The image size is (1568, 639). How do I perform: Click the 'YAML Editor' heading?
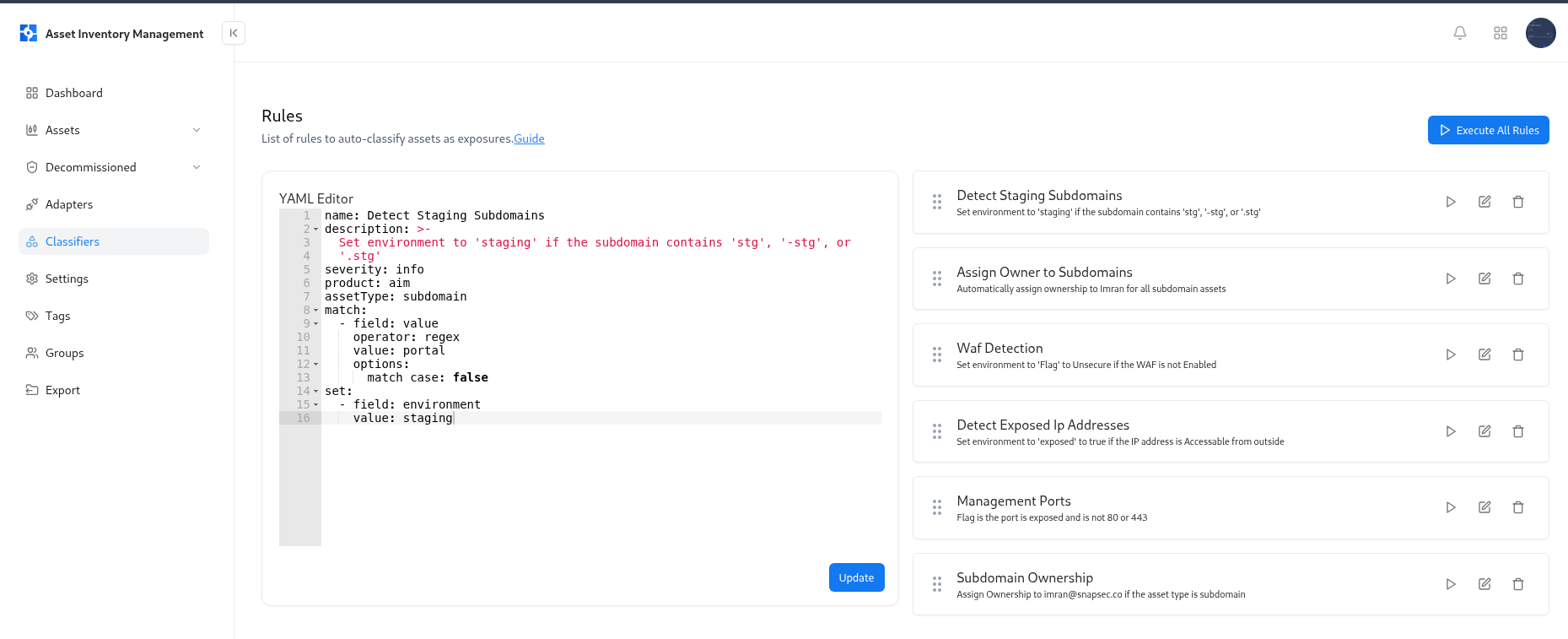coord(316,198)
